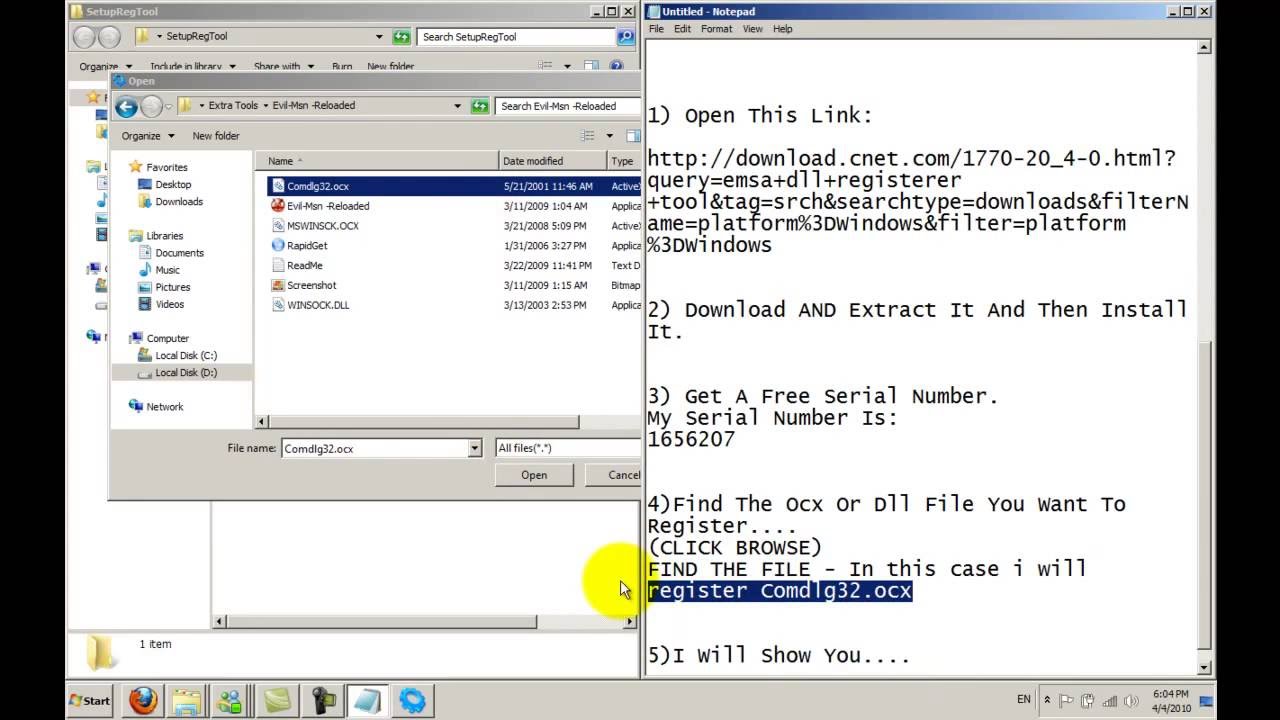The image size is (1280, 720).
Task: Click the Back arrow in Open dialog
Action: pos(126,105)
